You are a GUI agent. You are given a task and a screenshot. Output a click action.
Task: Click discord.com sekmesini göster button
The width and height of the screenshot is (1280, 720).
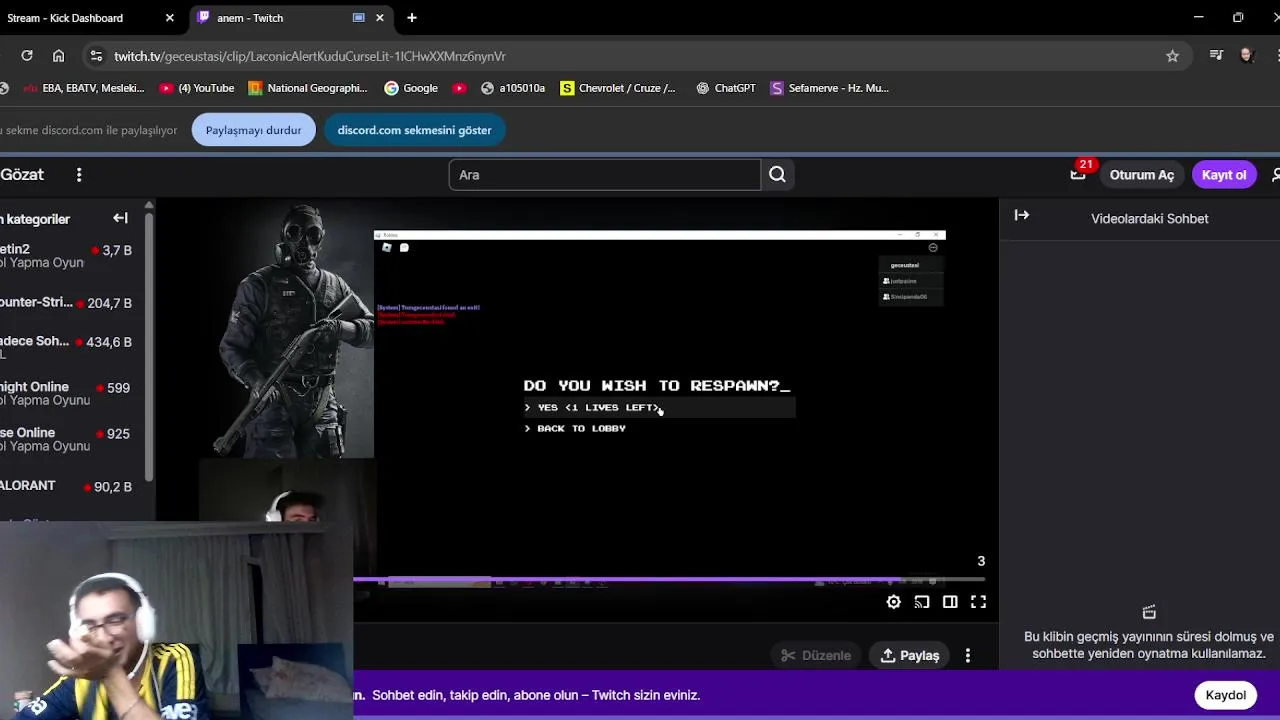(414, 130)
